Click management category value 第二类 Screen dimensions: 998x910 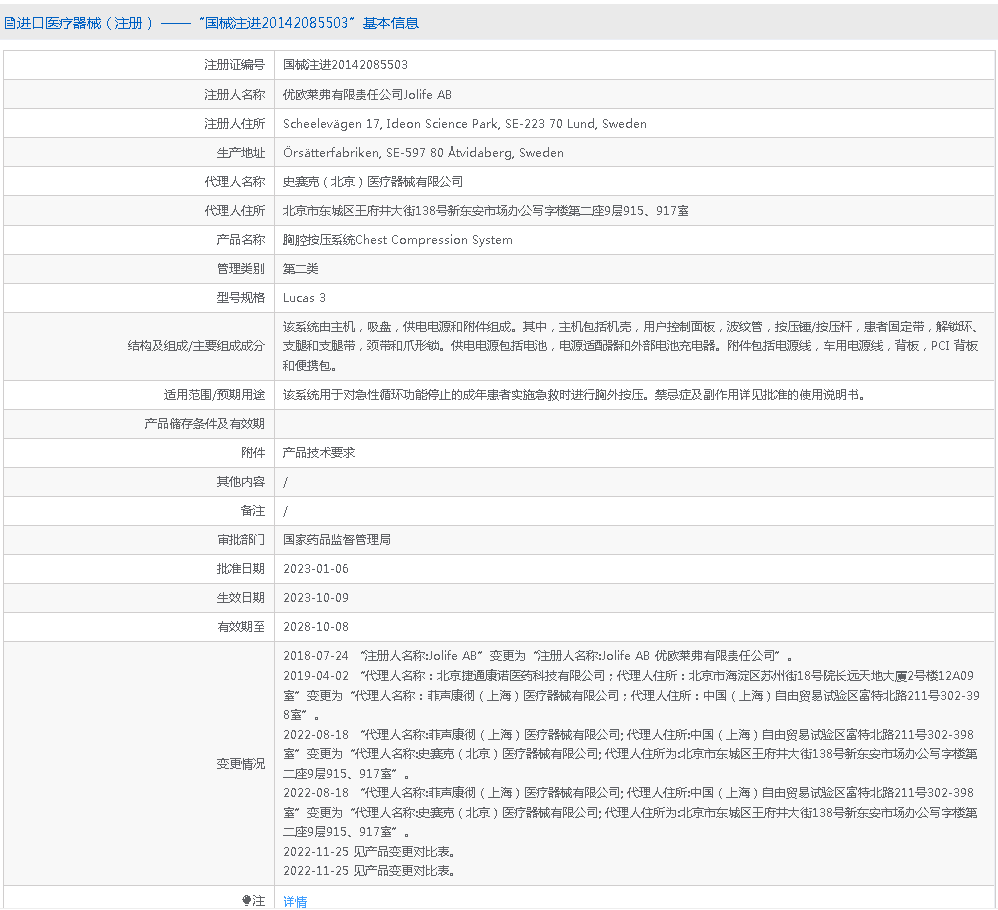303,269
